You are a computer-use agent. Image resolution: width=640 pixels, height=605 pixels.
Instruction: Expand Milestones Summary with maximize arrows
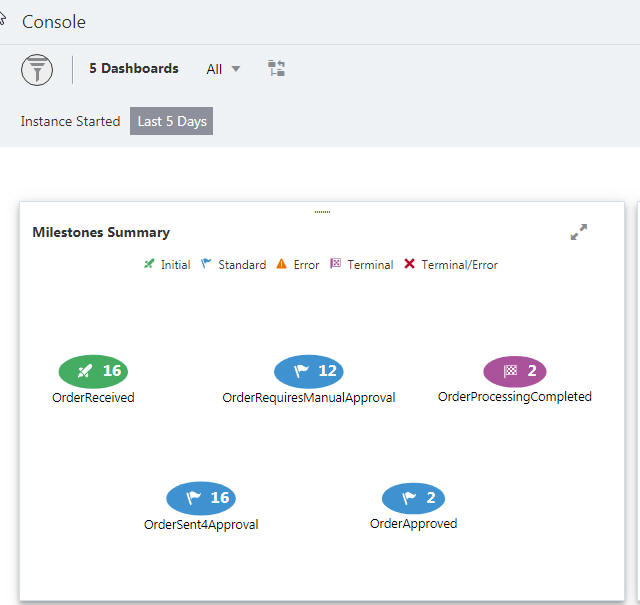[x=579, y=232]
